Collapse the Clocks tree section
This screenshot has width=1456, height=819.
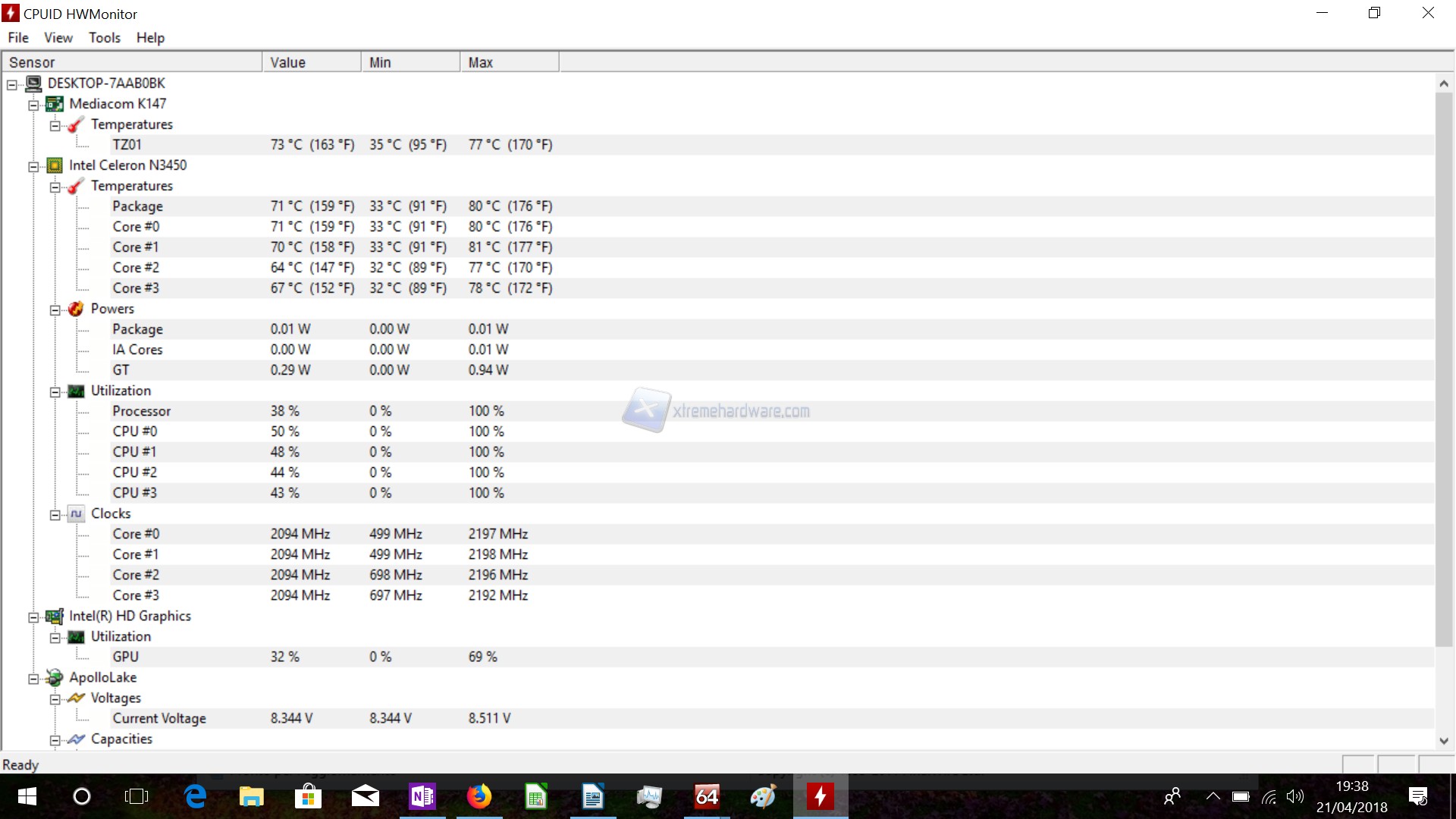[x=55, y=515]
